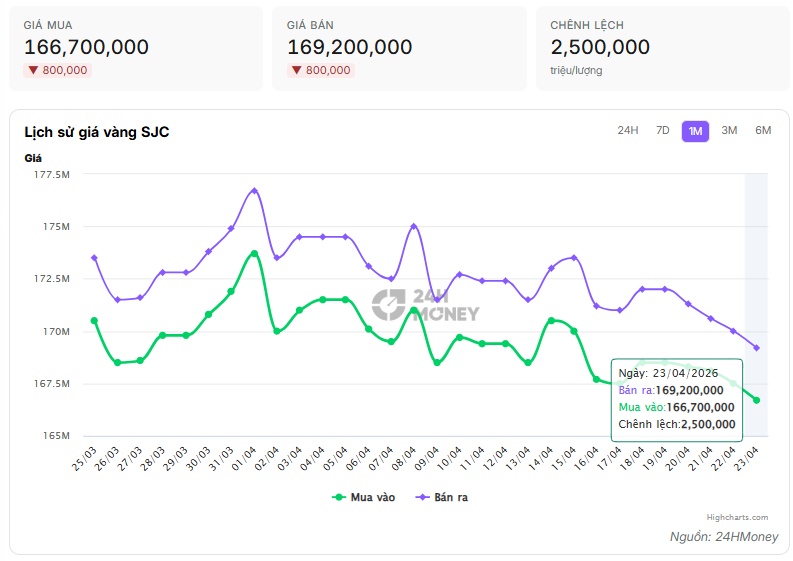Click the Bán ra point on 25/03
This screenshot has height=561, width=793.
[x=94, y=258]
